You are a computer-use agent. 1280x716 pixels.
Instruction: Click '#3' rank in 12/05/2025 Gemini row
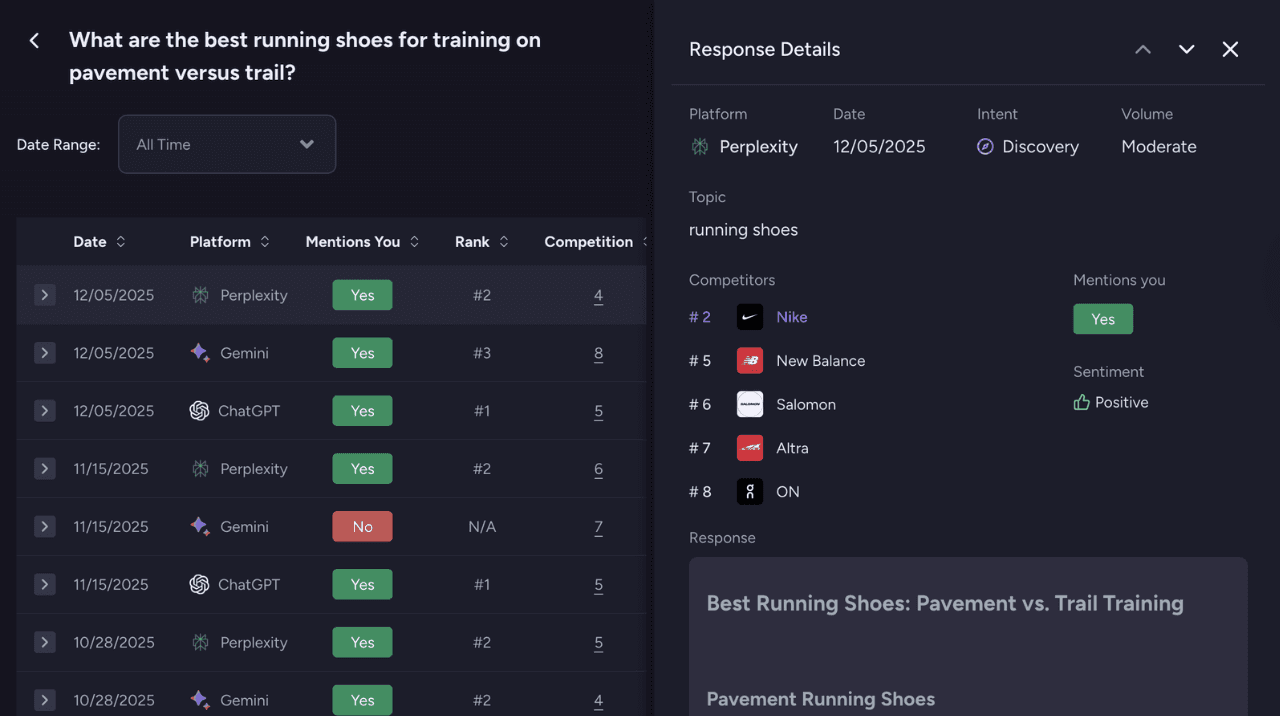click(482, 353)
